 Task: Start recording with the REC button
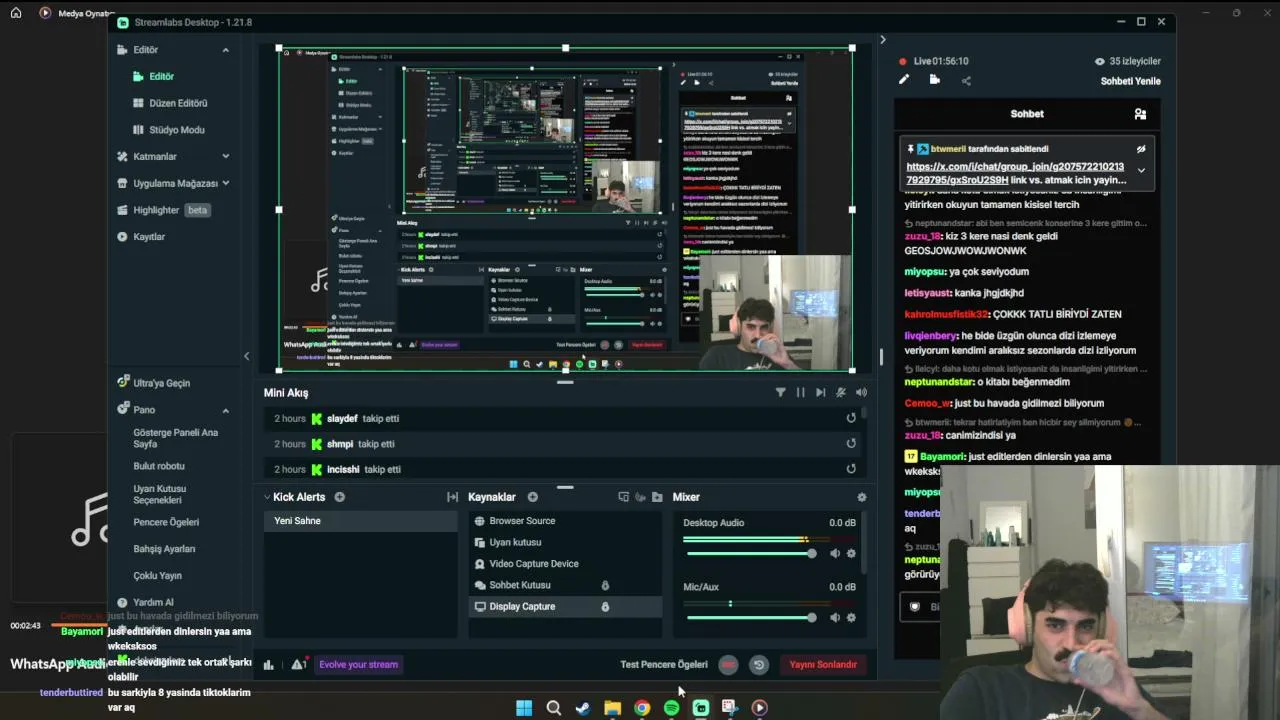click(728, 664)
